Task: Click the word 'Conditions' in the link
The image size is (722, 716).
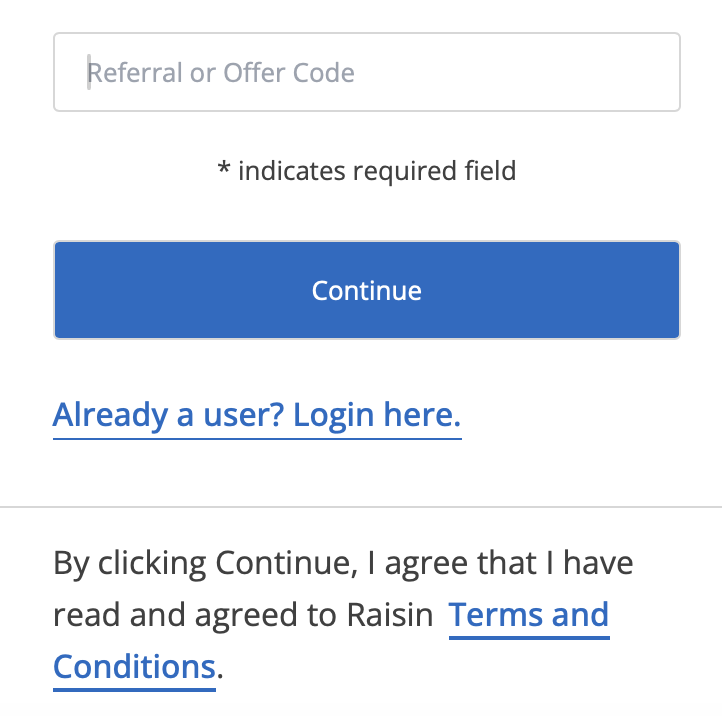Action: pyautogui.click(x=134, y=666)
